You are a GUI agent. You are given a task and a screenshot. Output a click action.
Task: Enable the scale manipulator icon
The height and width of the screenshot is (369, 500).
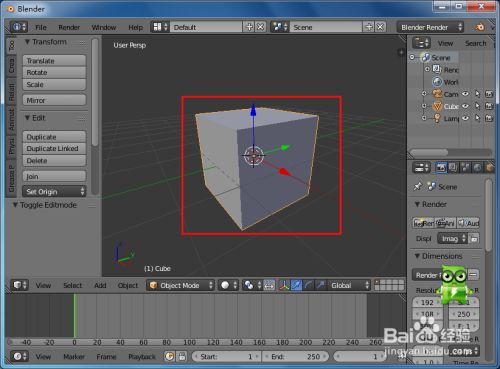pos(320,285)
